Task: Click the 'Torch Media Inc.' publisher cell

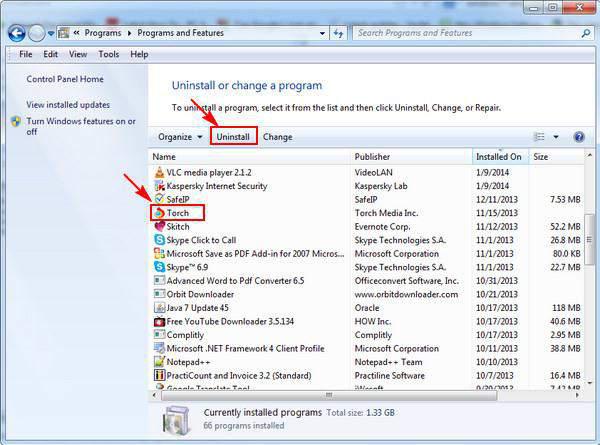Action: [386, 213]
